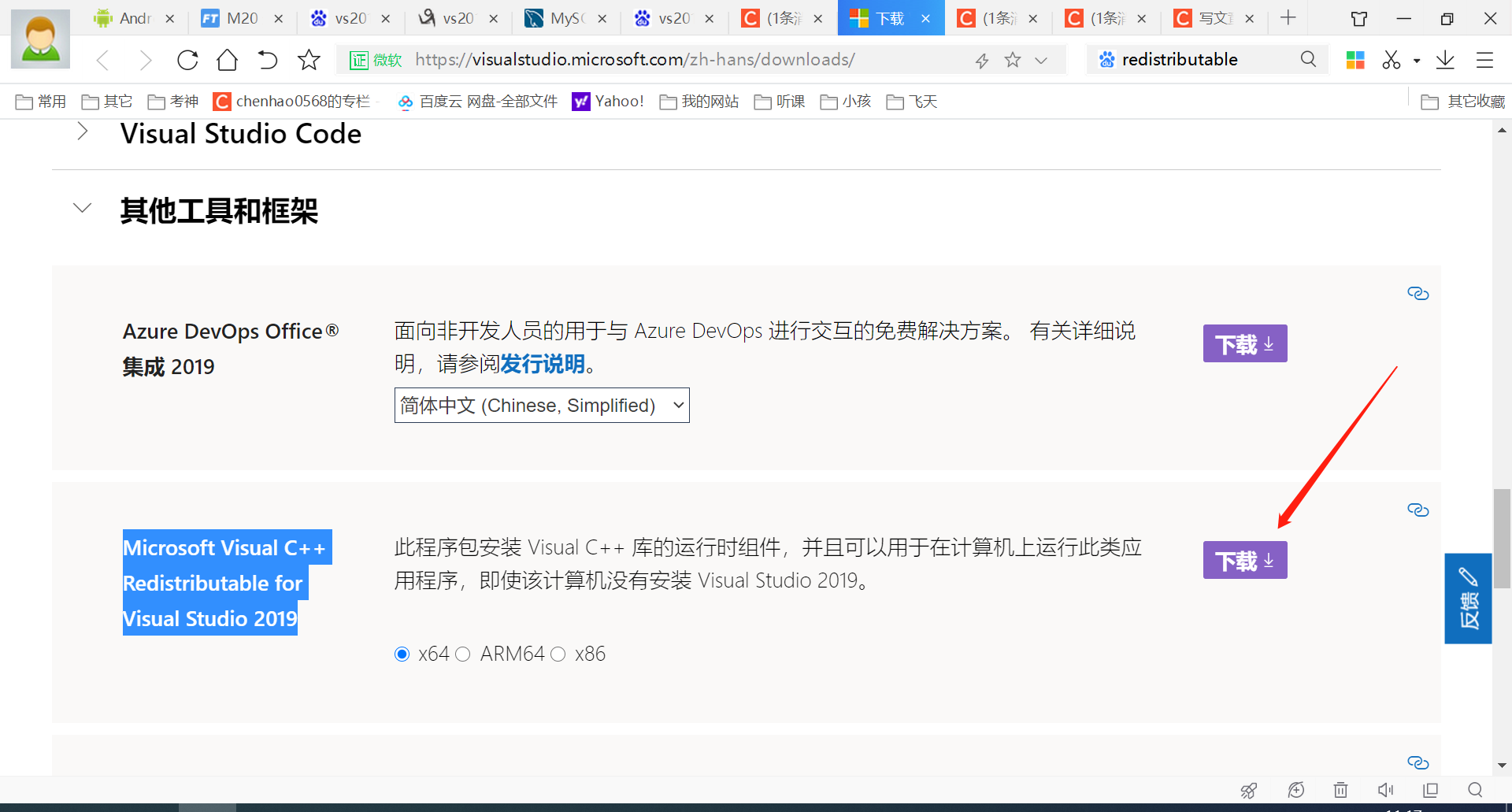This screenshot has height=812, width=1512.
Task: Open the hamburger menu at top right
Action: point(1485,59)
